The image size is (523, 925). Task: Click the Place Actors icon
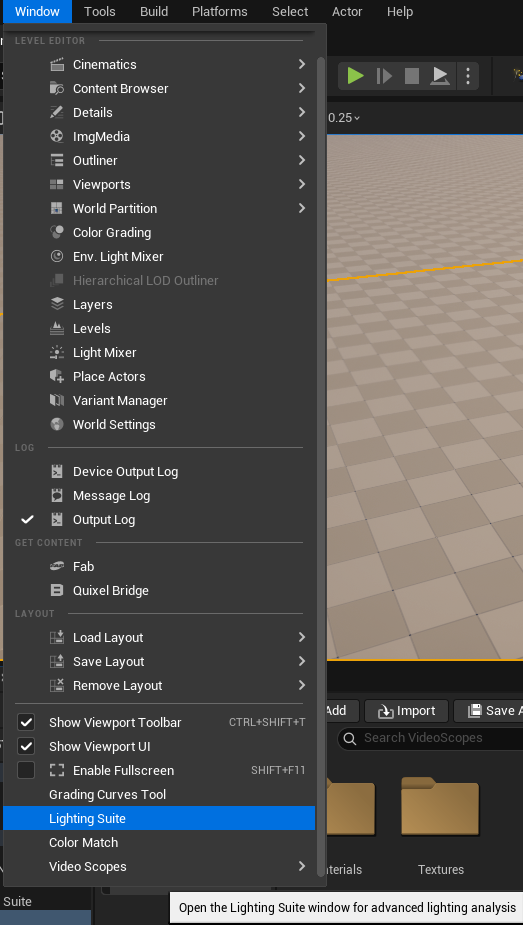57,376
